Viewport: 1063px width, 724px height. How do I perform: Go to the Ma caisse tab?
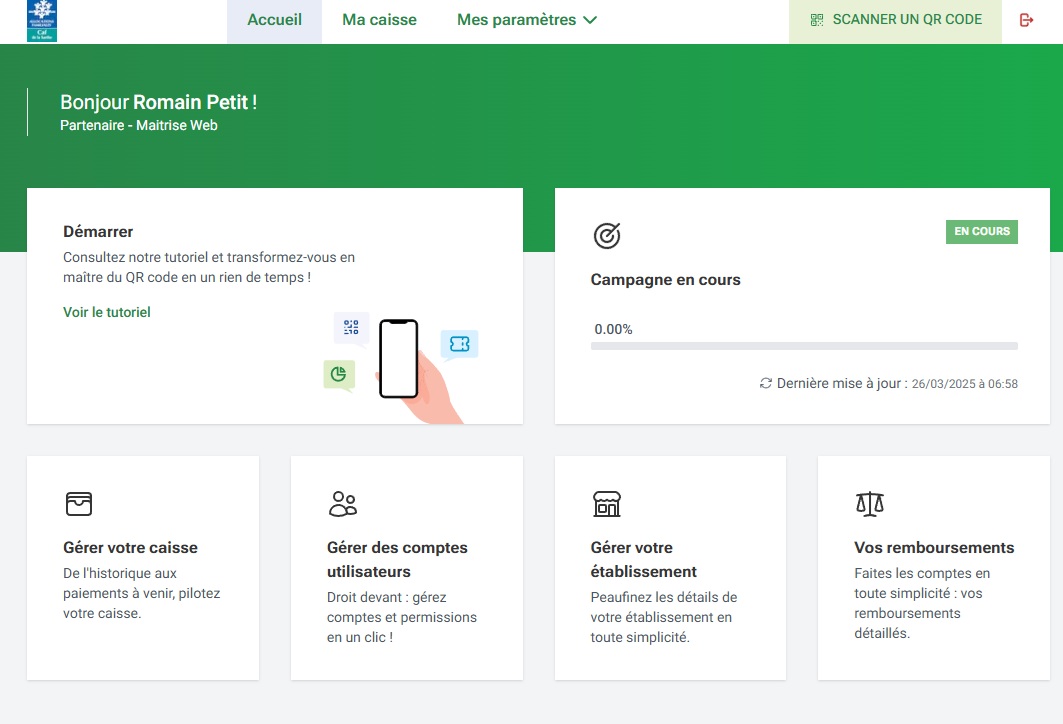379,20
